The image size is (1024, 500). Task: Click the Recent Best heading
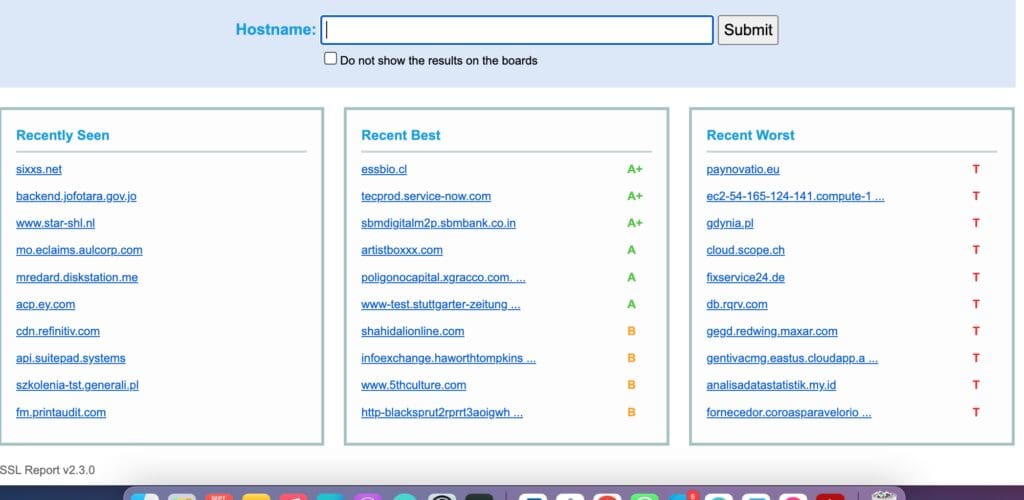tap(401, 135)
